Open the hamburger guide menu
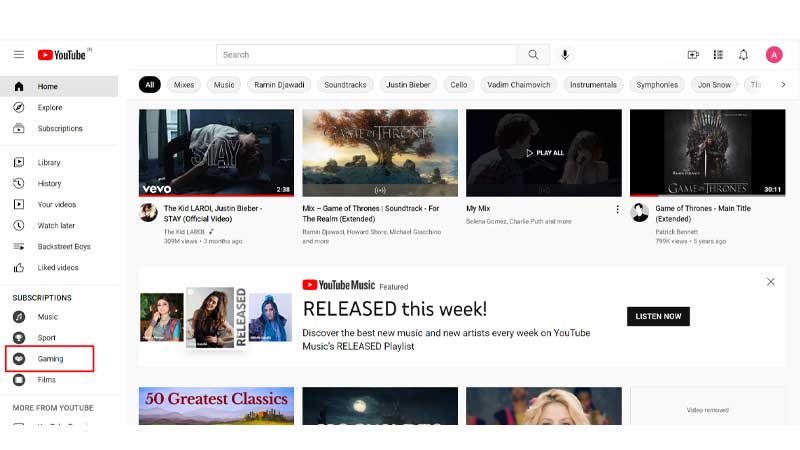The height and width of the screenshot is (450, 800). tap(19, 55)
